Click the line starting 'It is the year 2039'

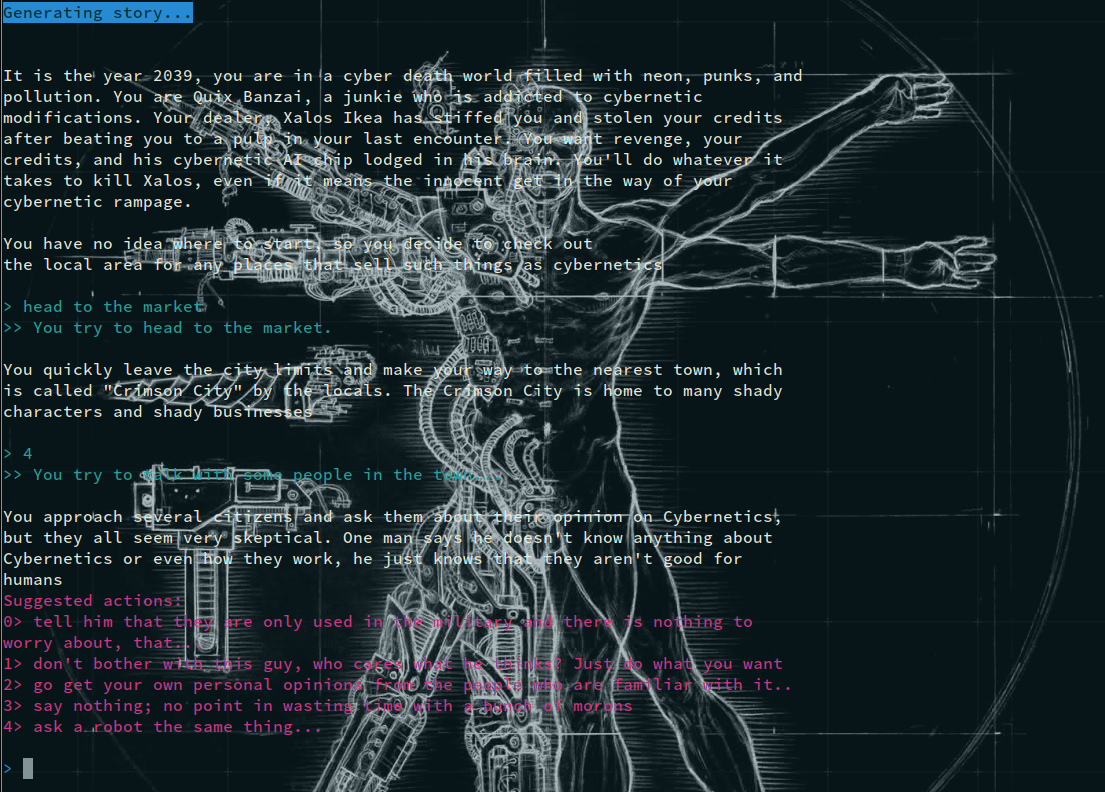pos(402,76)
